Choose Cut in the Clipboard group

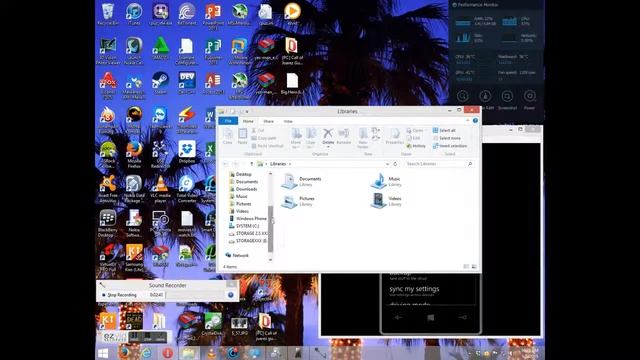pos(258,131)
